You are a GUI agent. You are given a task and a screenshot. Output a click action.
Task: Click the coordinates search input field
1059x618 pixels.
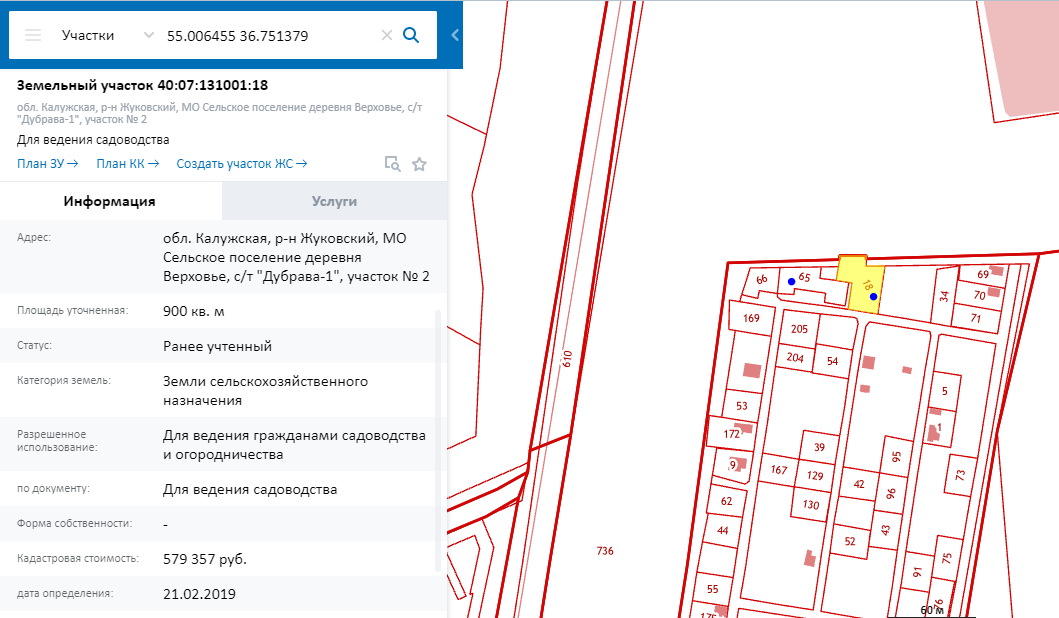pos(269,36)
